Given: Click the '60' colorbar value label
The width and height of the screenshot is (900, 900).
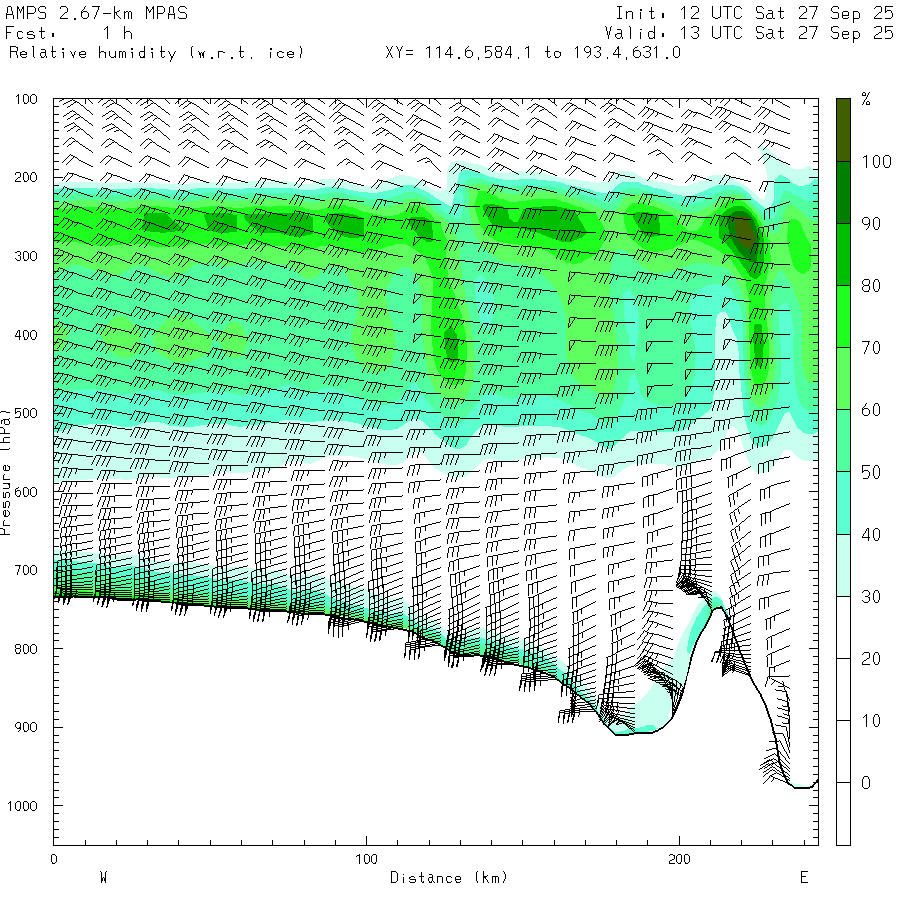Looking at the screenshot, I should tap(871, 410).
